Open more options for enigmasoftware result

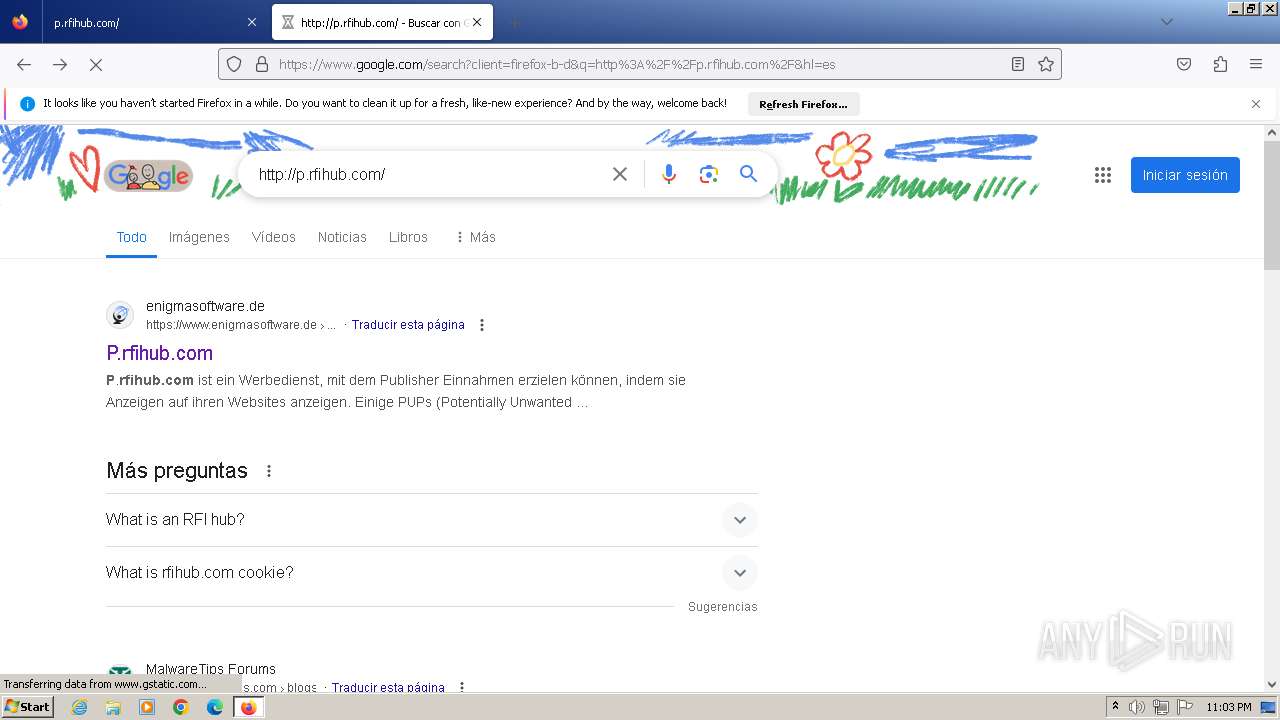pos(482,325)
